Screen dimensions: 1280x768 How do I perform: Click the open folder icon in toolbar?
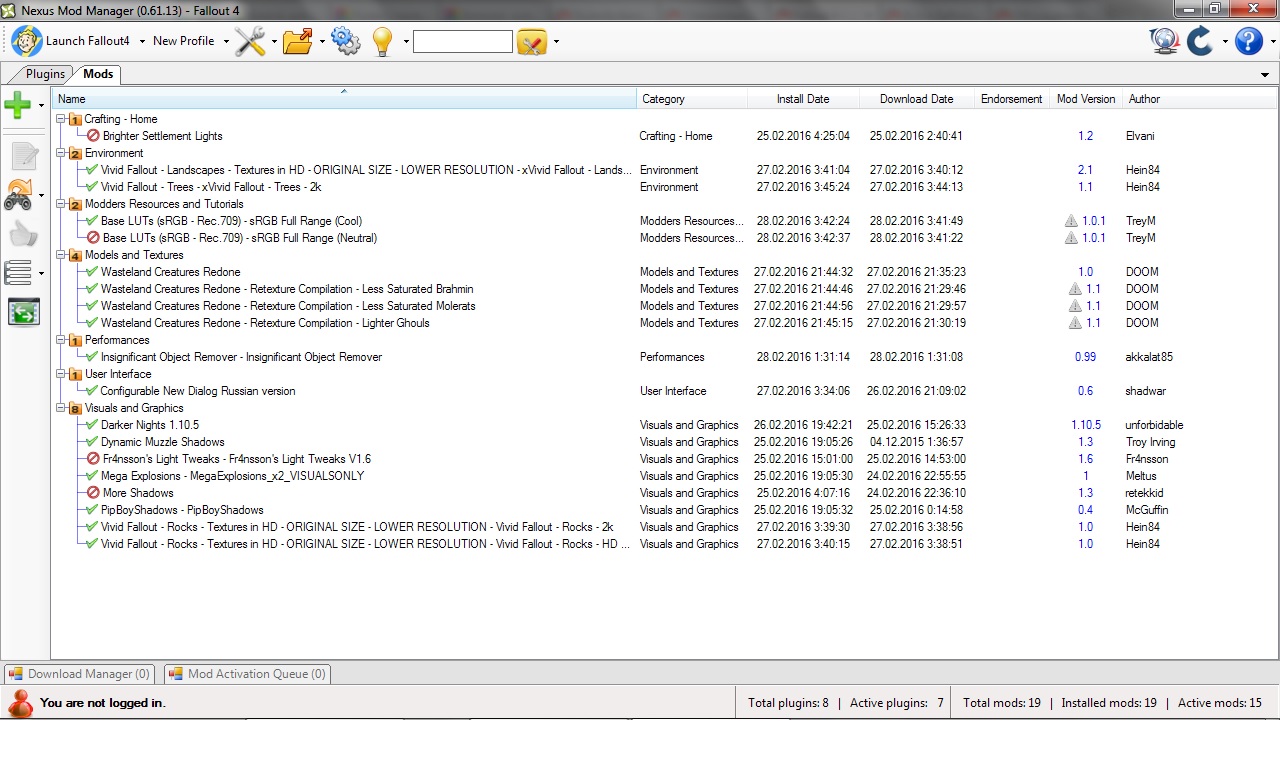pyautogui.click(x=298, y=41)
